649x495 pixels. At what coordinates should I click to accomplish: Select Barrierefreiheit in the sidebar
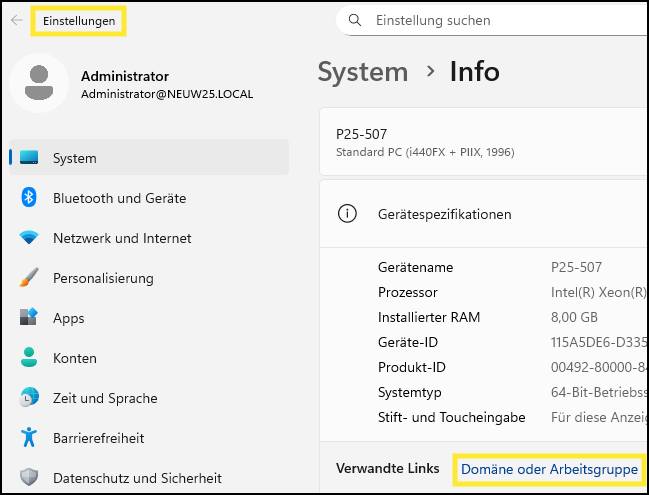tap(149, 437)
